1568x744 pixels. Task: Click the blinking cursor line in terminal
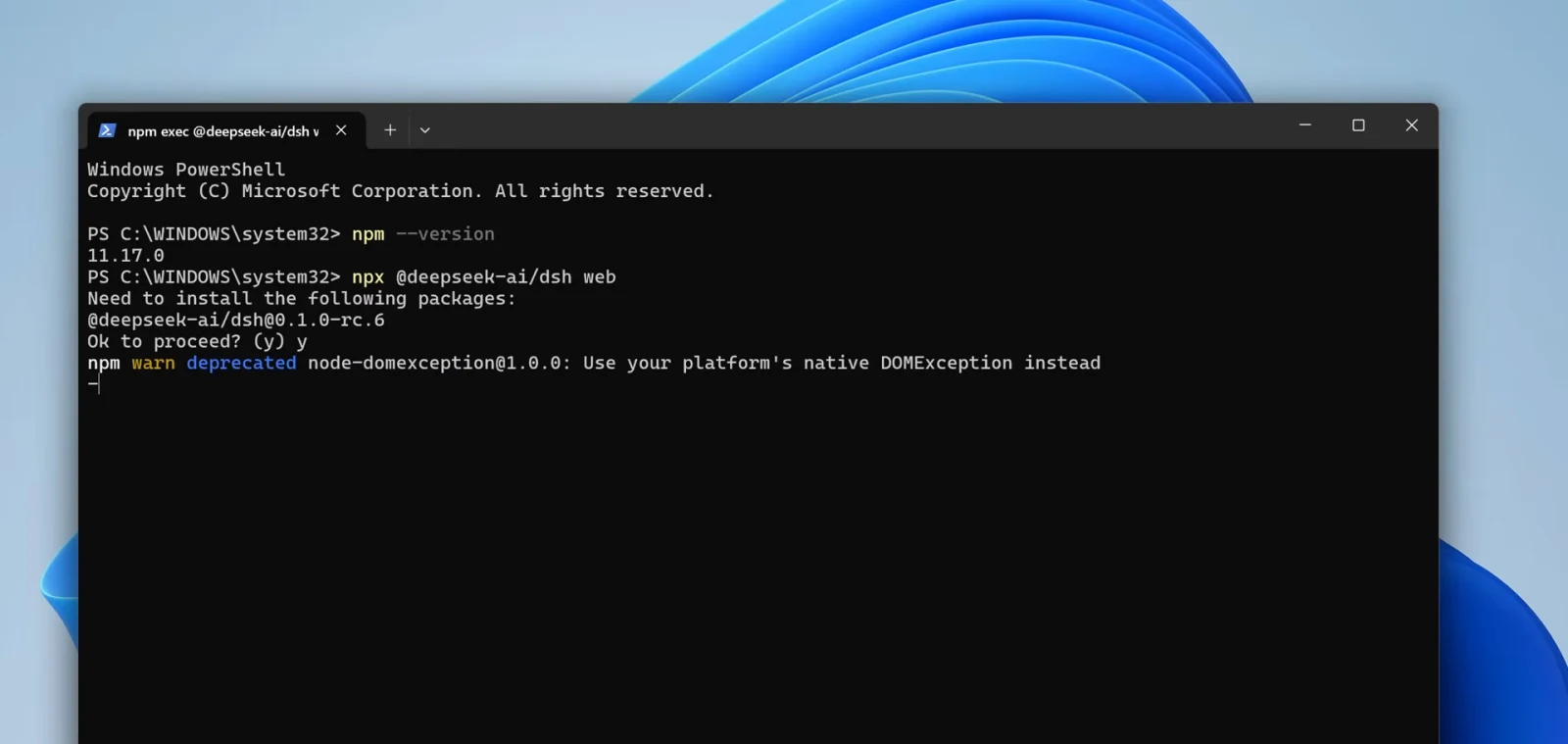tap(94, 385)
